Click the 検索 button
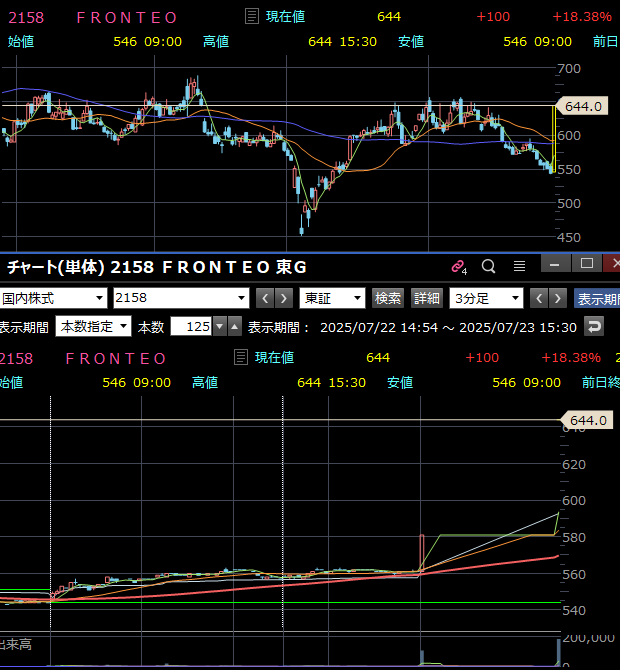The image size is (620, 670). click(x=388, y=298)
